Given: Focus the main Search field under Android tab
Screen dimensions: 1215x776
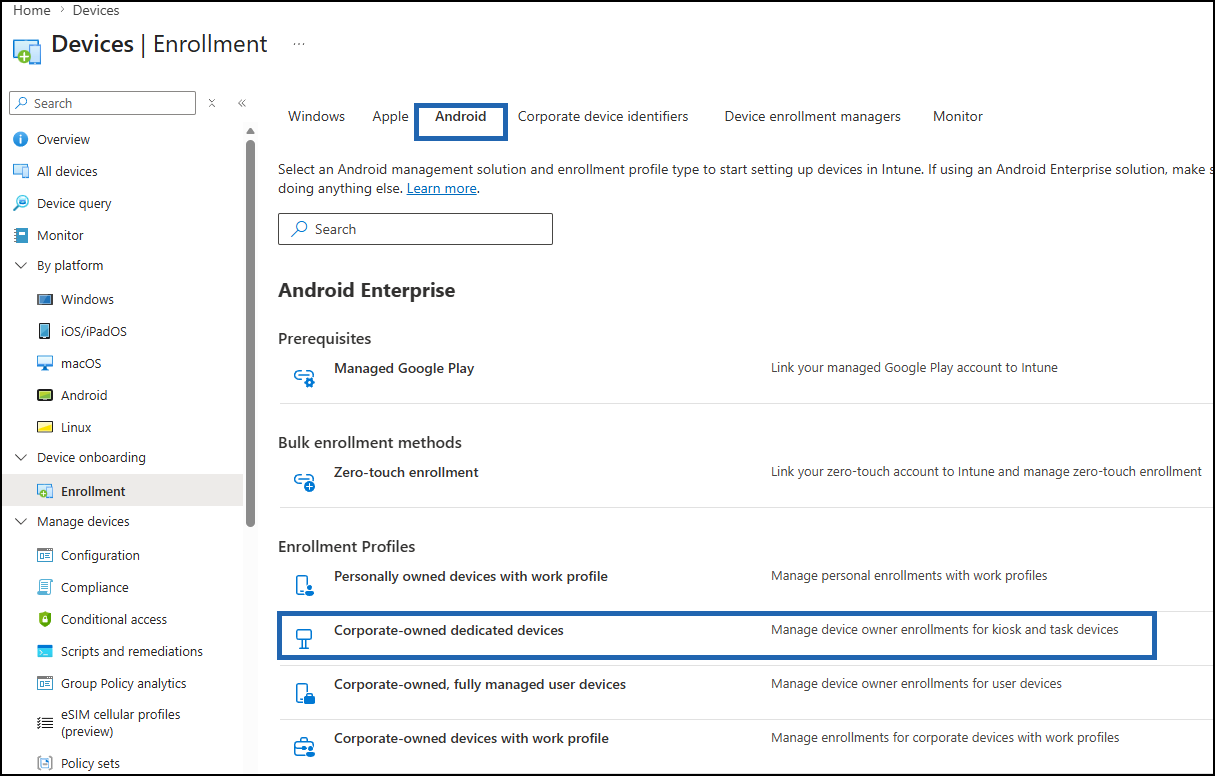Looking at the screenshot, I should coord(415,229).
